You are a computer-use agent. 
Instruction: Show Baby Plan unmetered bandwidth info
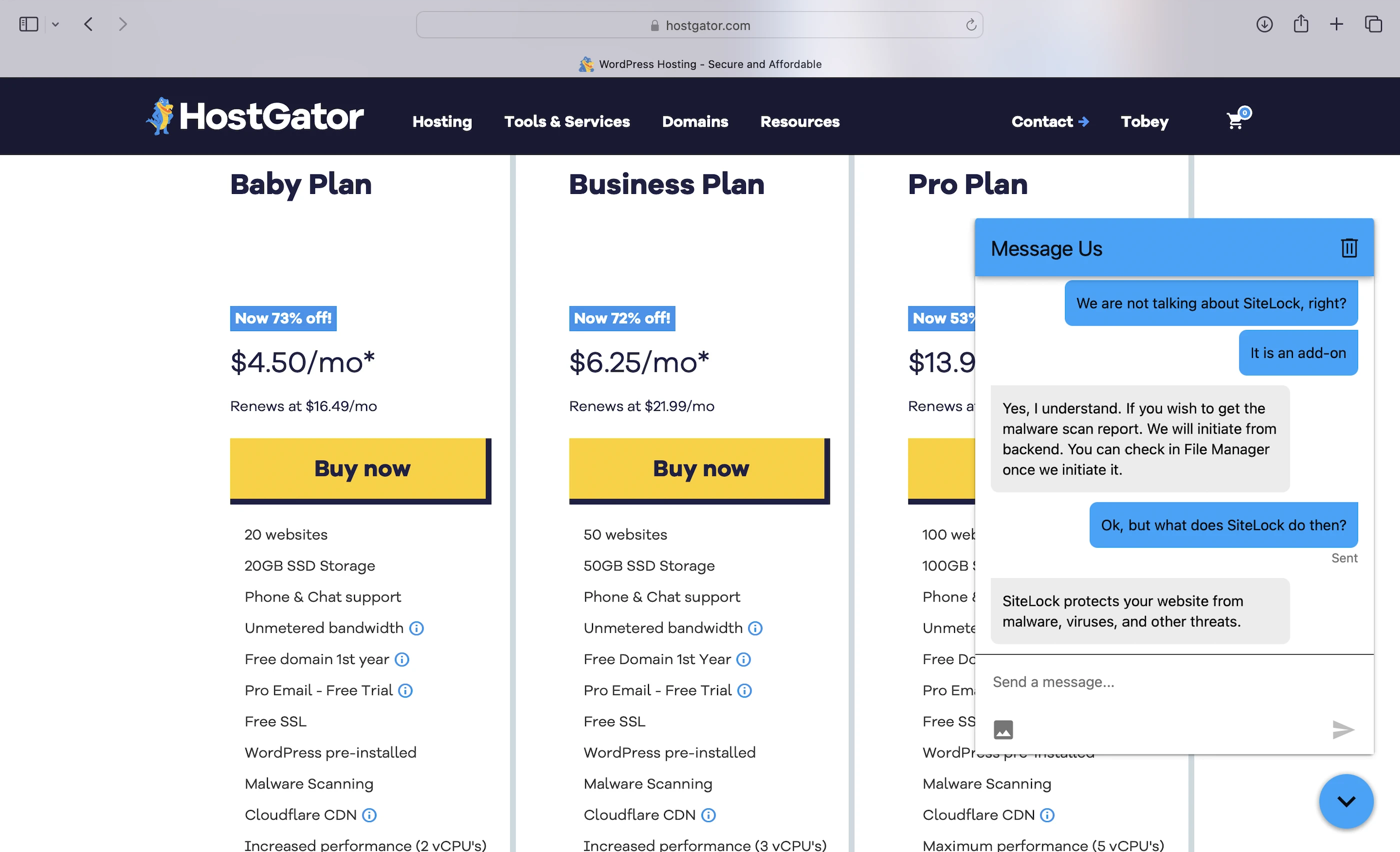(x=416, y=628)
